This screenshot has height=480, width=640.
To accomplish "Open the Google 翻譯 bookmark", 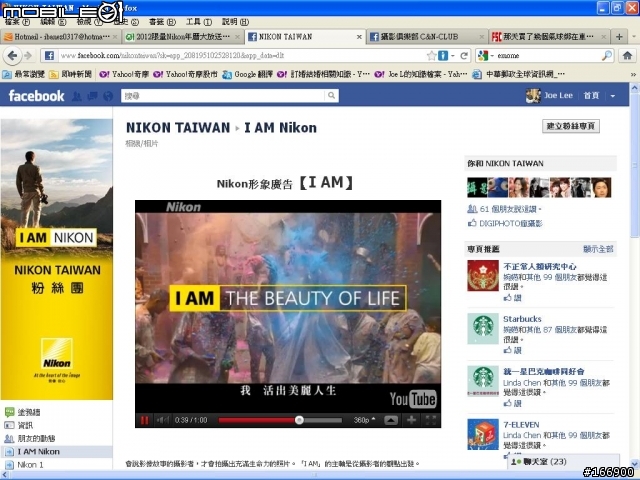I will pos(247,74).
